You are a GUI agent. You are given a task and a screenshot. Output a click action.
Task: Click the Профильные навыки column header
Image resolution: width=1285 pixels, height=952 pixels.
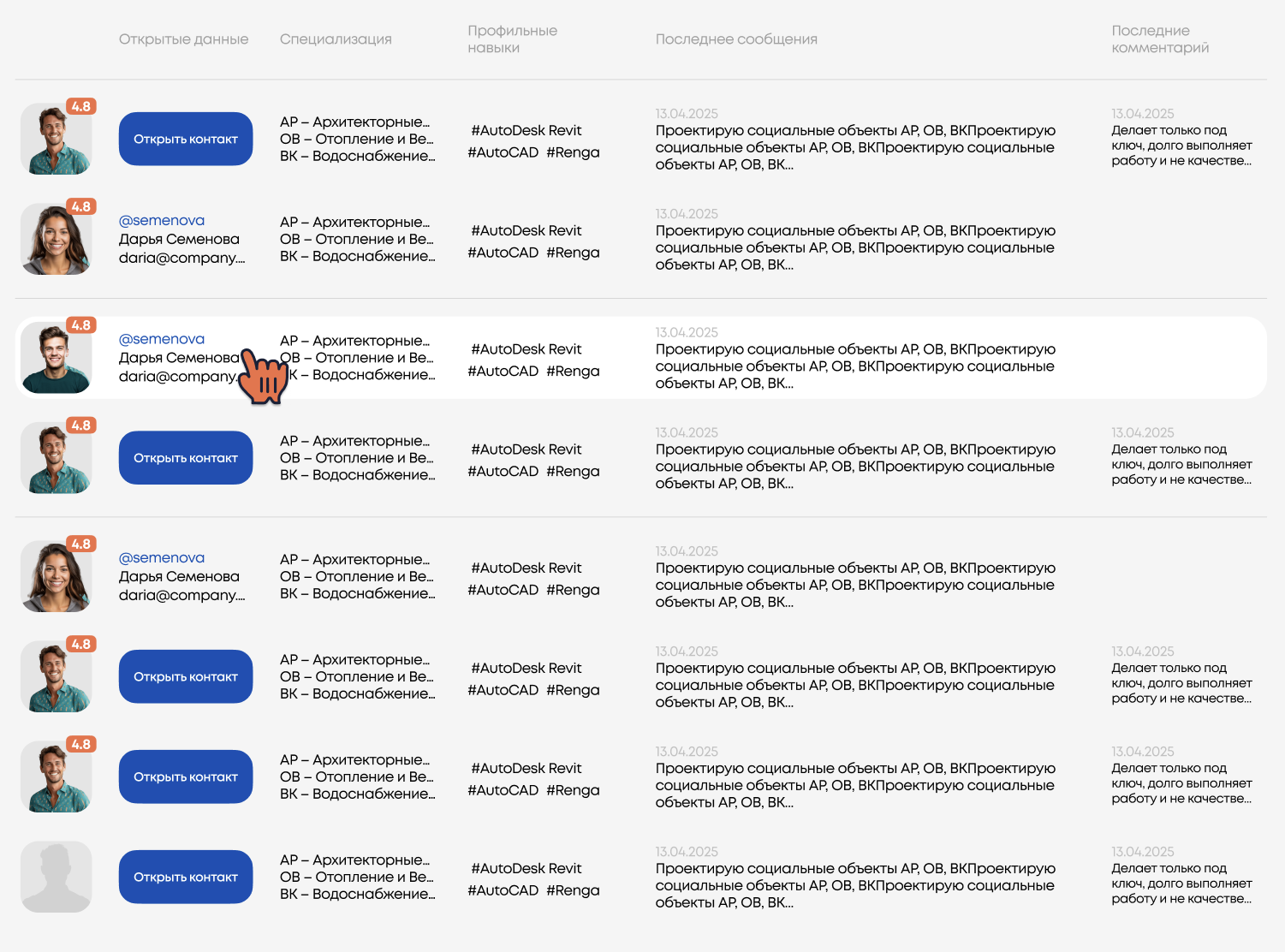(x=512, y=39)
